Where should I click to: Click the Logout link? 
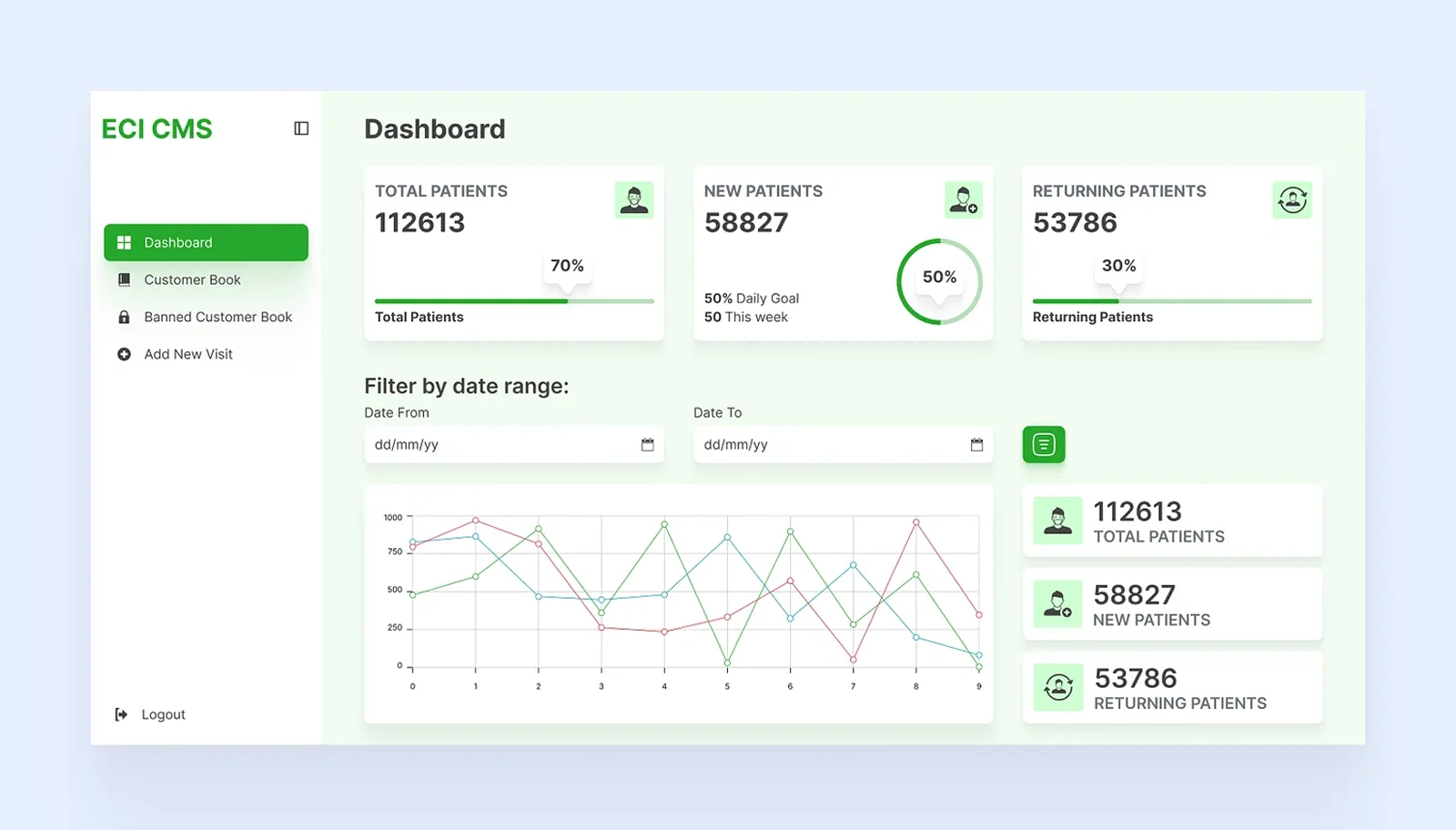(163, 714)
